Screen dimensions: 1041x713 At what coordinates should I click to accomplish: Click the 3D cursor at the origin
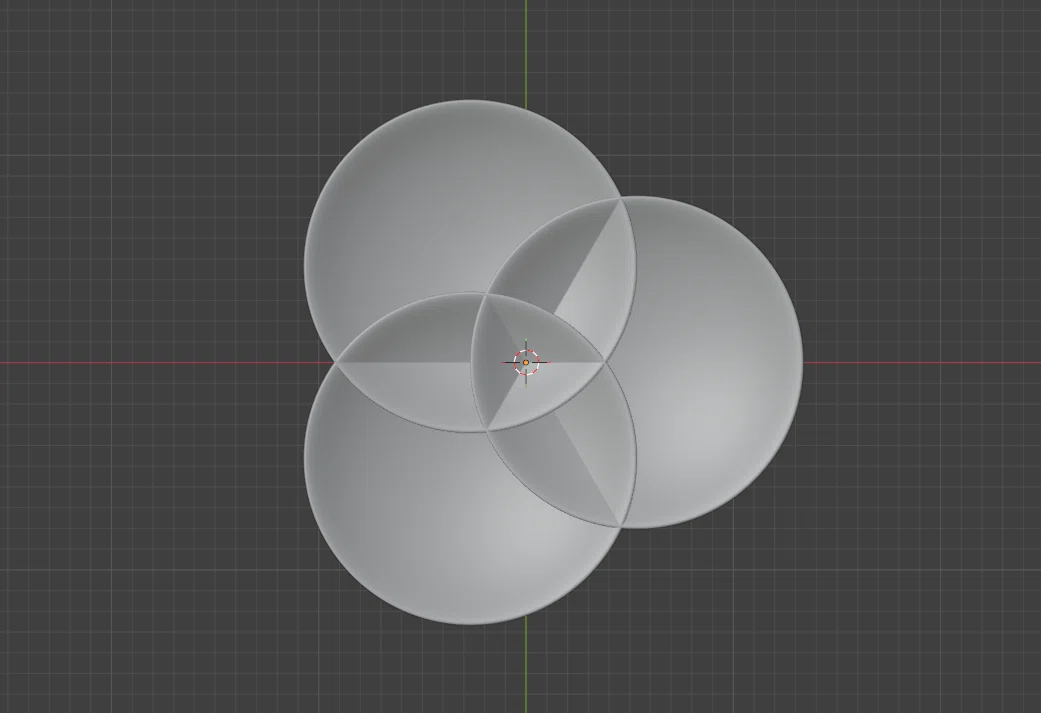(526, 362)
